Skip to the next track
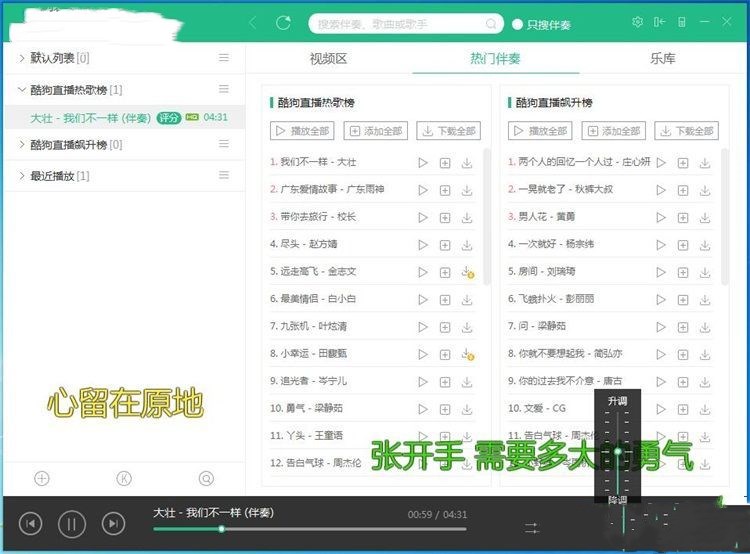Screen dimensions: 750x554 click(x=113, y=523)
